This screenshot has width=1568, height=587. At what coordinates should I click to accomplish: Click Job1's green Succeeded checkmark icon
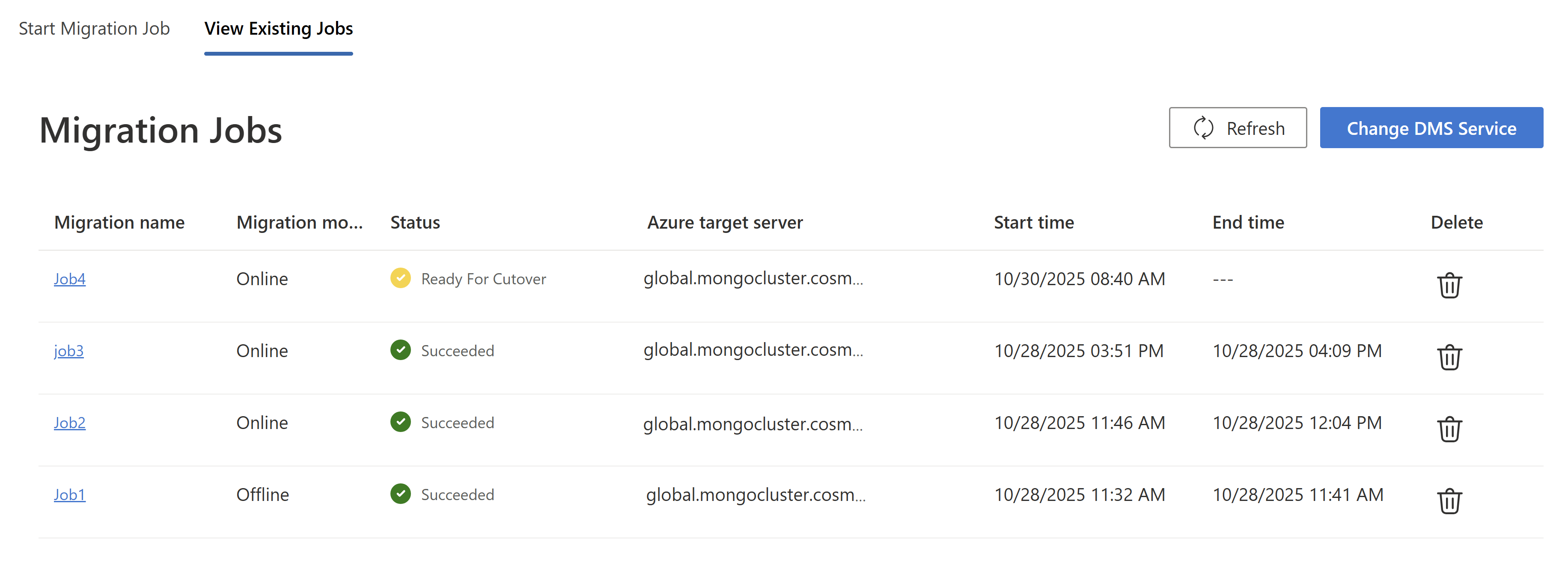tap(400, 494)
